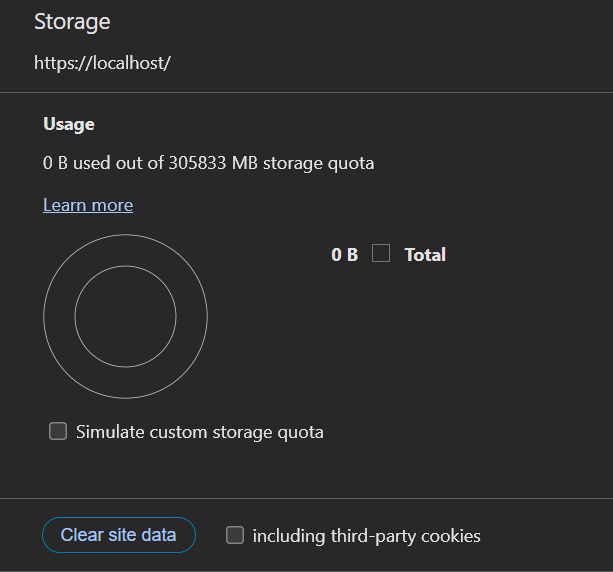
Task: Click the divider line below localhost URL
Action: tap(306, 92)
